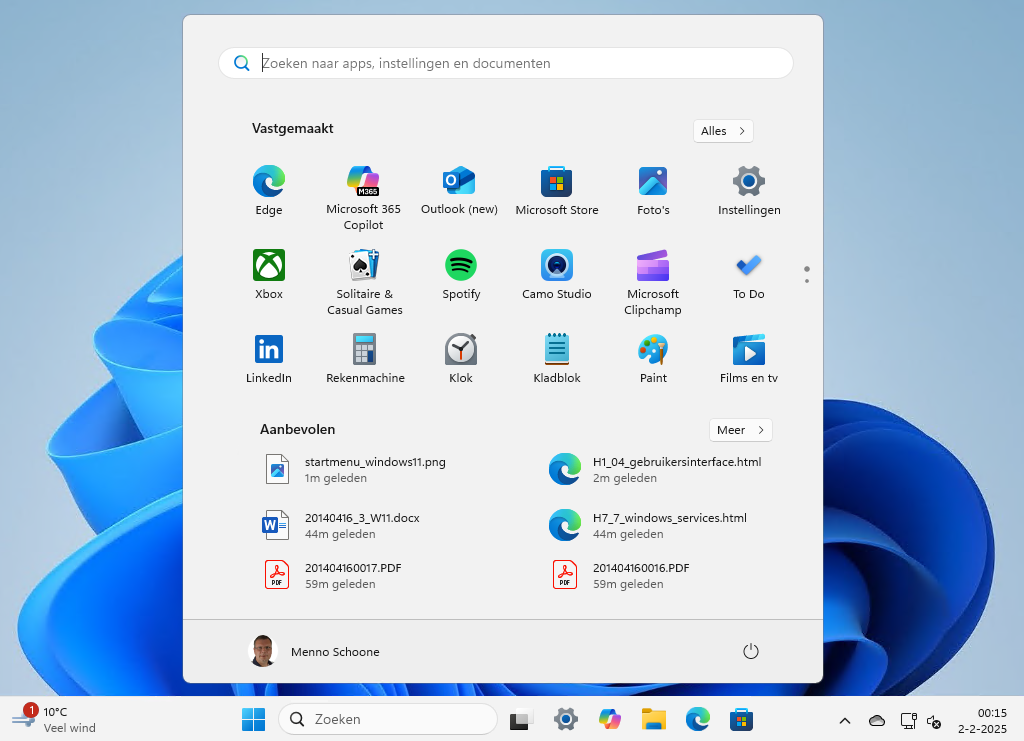Open Instellingen from pinned apps
This screenshot has width=1024, height=741.
(749, 191)
